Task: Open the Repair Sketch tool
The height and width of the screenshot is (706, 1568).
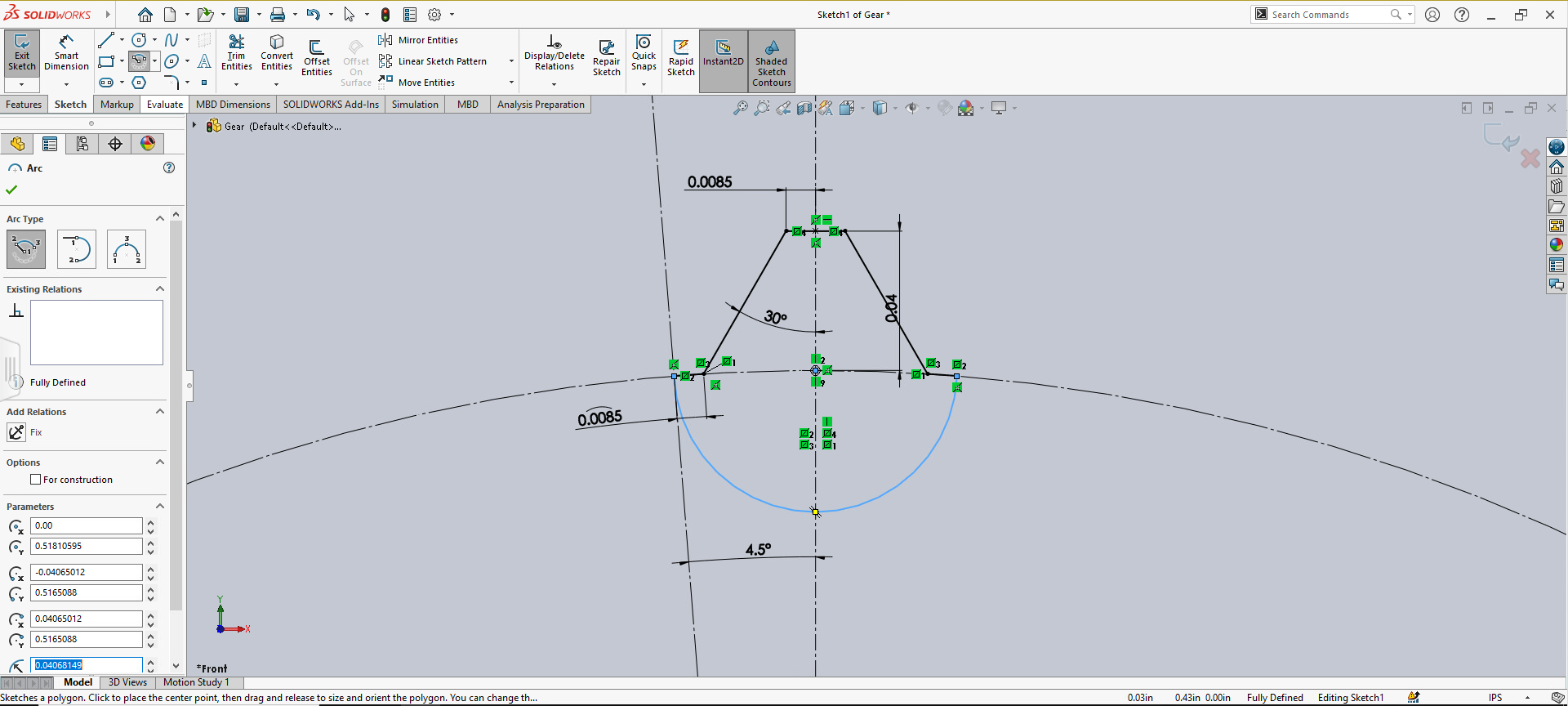Action: [x=606, y=57]
